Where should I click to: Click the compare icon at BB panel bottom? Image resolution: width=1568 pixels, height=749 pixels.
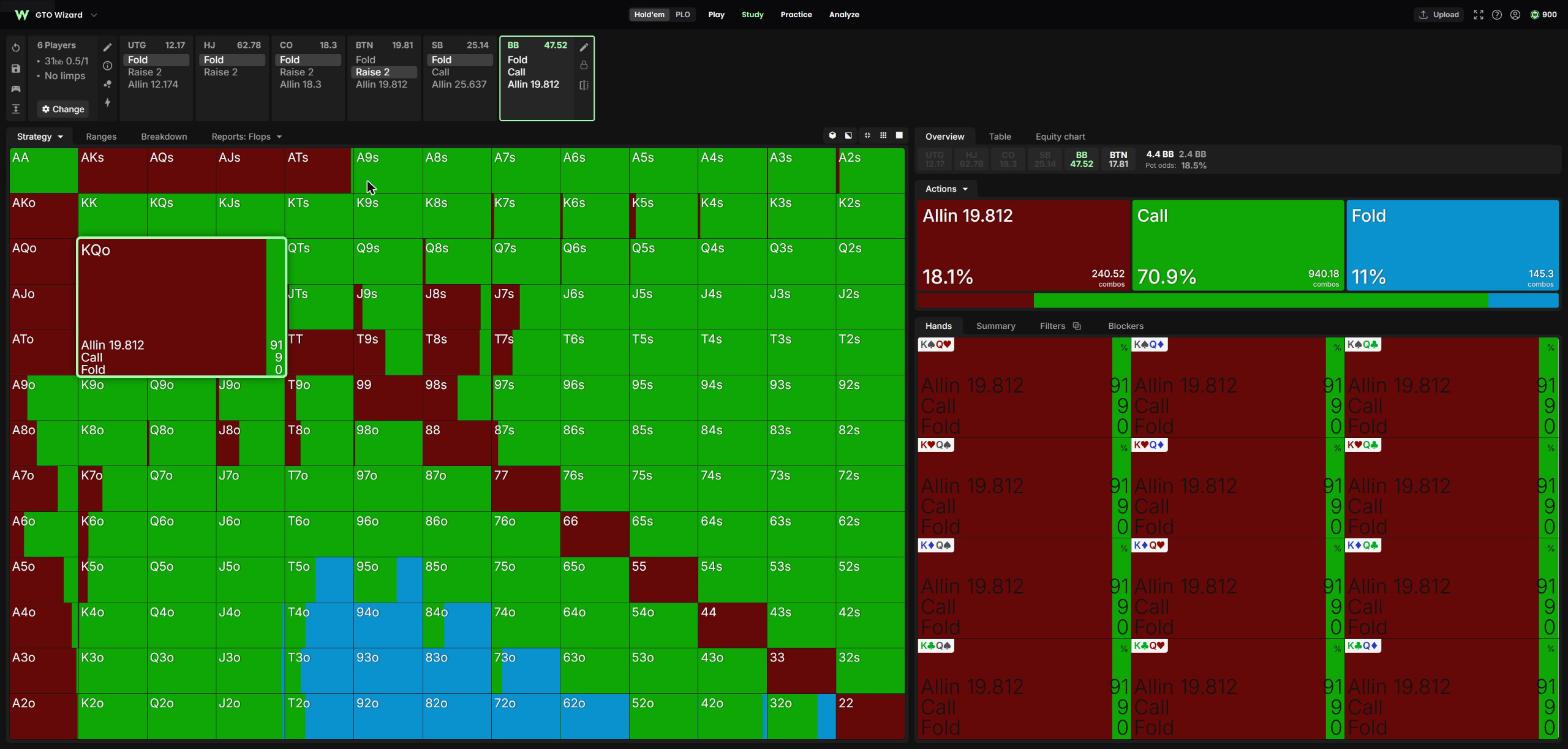coord(584,85)
